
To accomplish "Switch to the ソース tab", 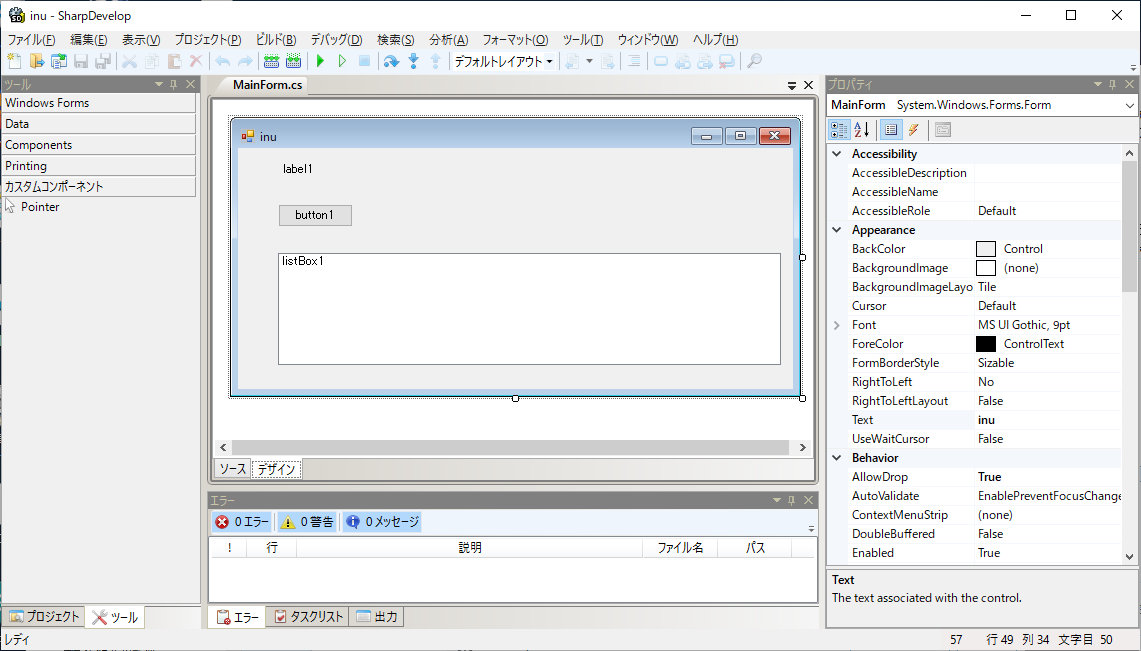I will click(232, 468).
